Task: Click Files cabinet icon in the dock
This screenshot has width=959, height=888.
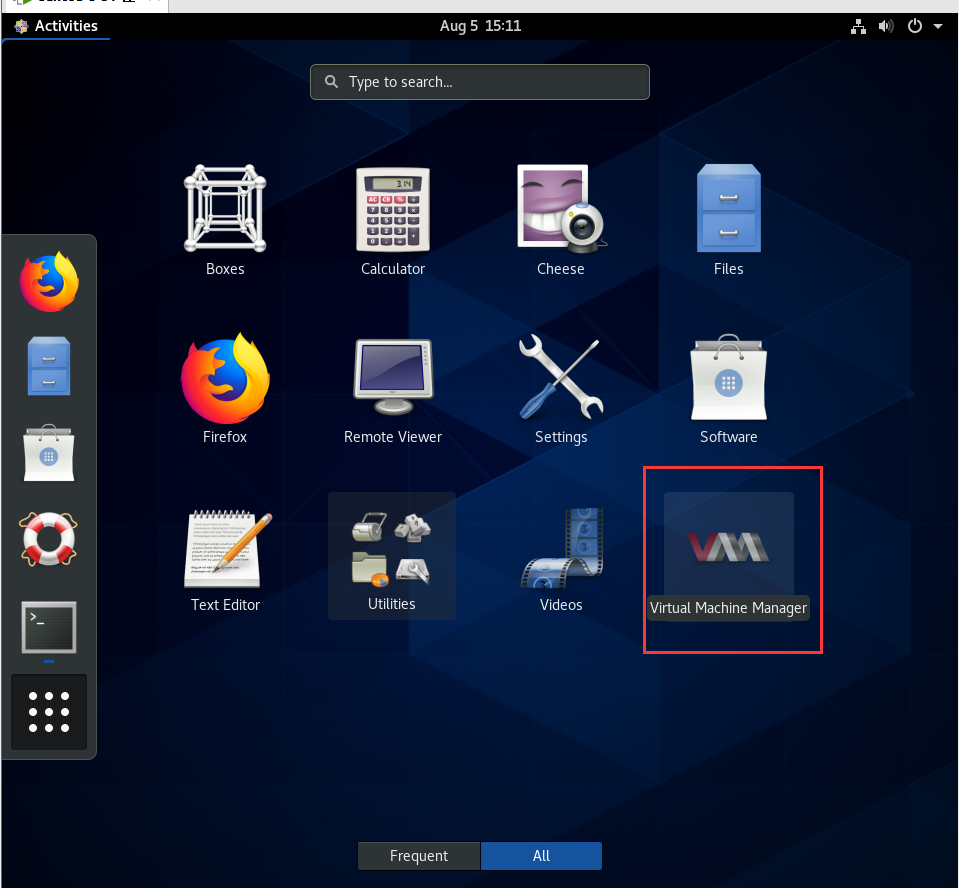Action: tap(49, 366)
